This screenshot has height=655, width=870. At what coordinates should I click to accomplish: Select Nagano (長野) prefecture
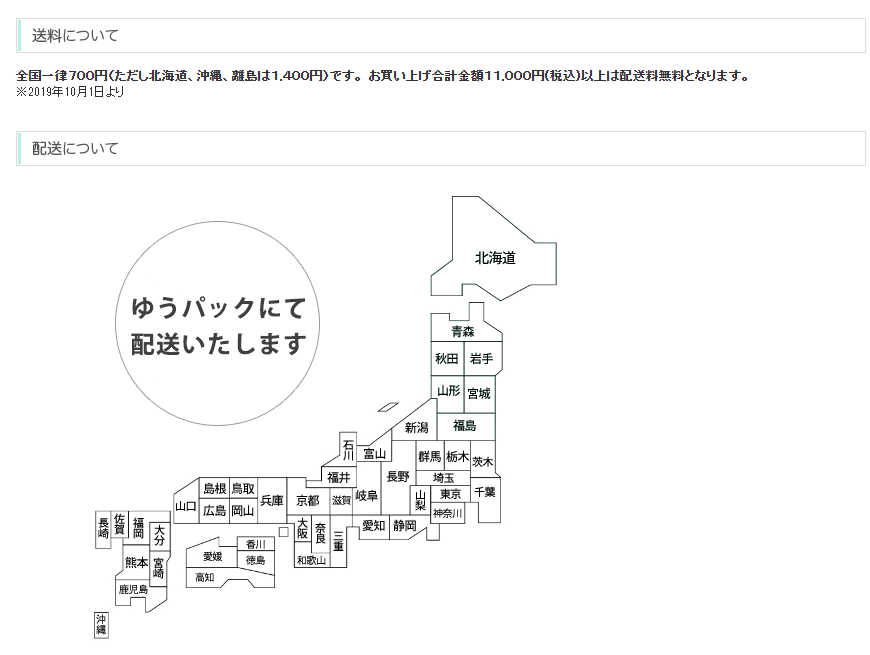coord(397,477)
